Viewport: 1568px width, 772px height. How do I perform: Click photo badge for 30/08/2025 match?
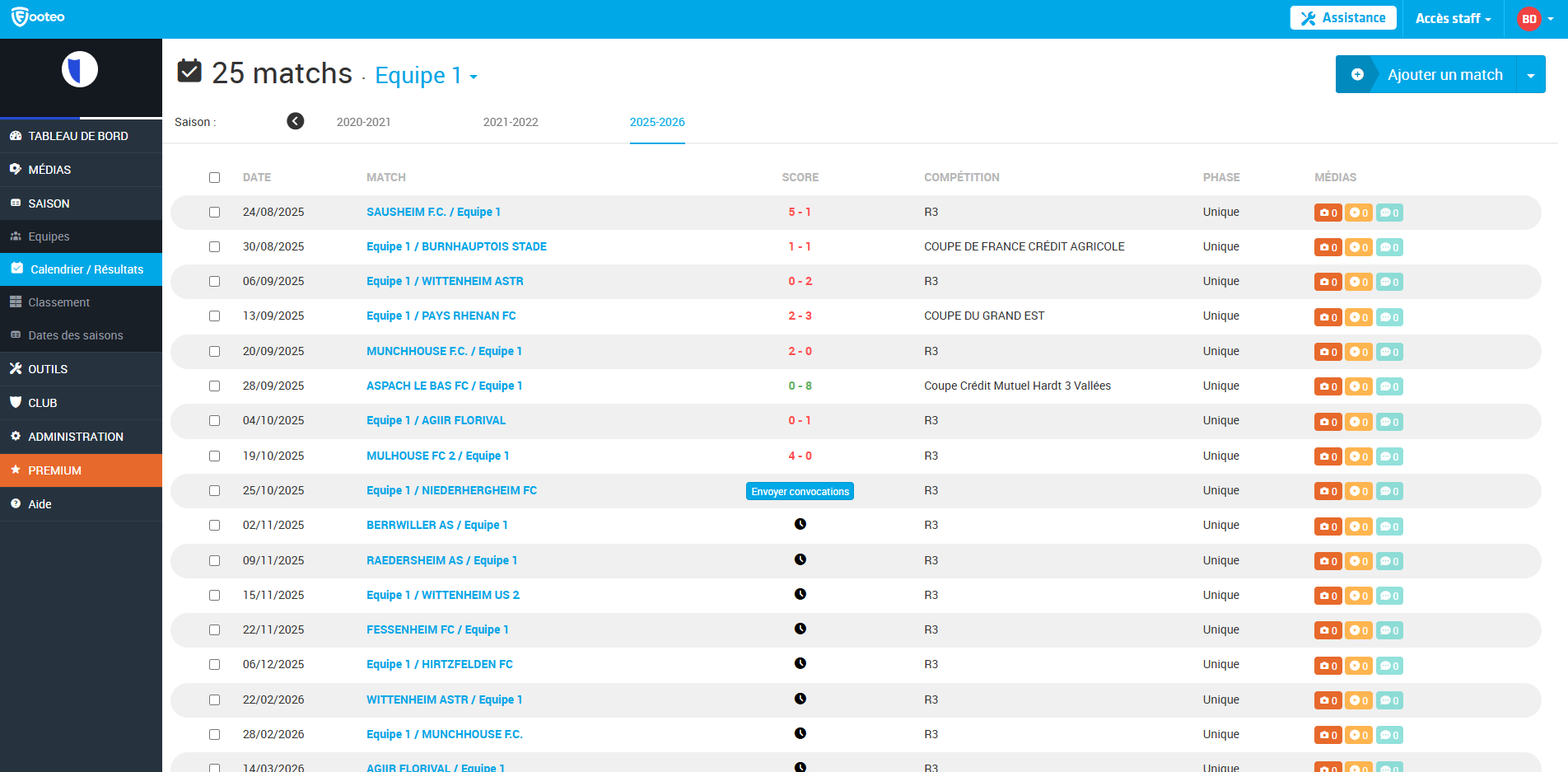[x=1328, y=247]
